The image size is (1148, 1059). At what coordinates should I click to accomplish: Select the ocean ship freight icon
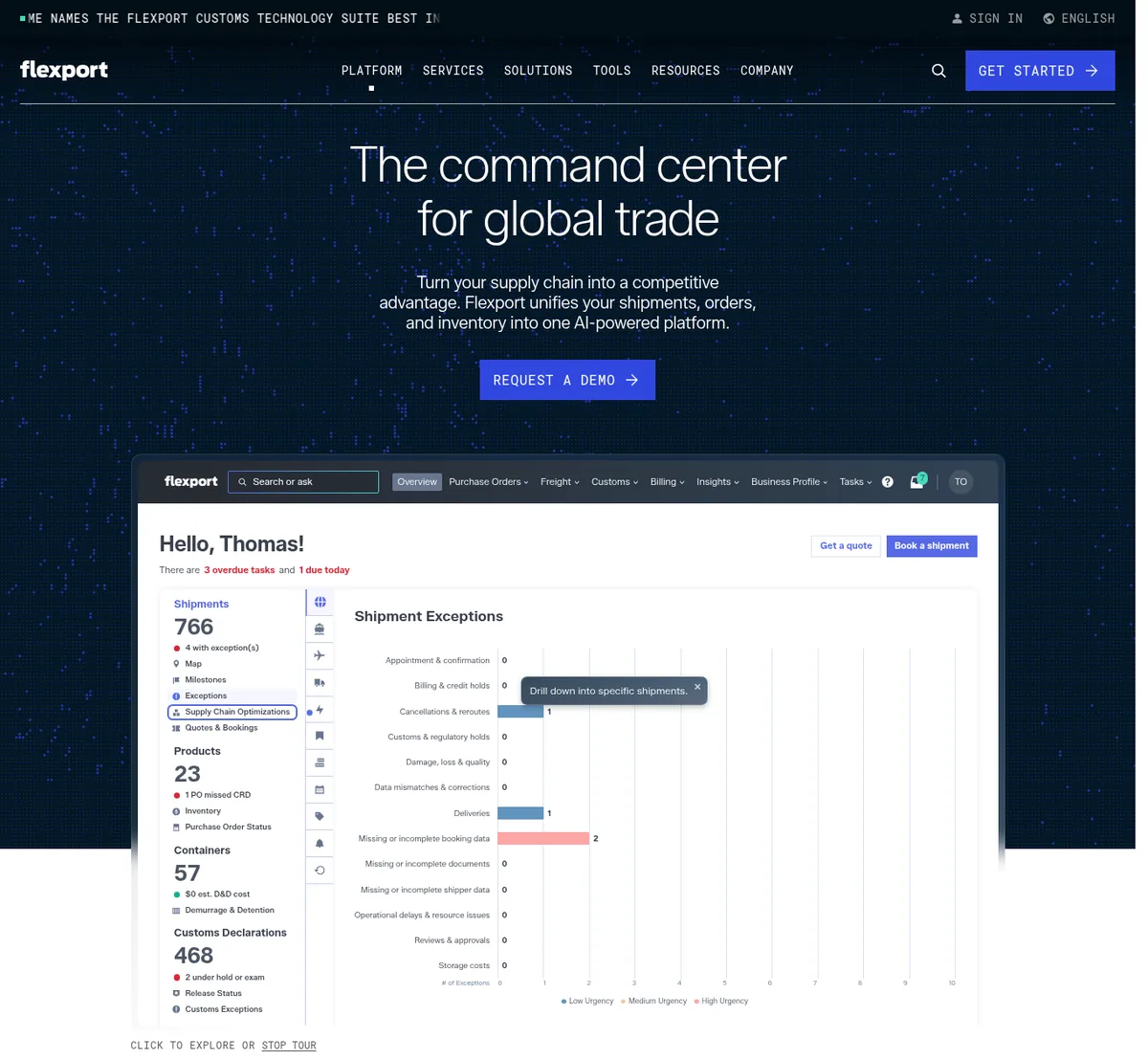tap(320, 629)
